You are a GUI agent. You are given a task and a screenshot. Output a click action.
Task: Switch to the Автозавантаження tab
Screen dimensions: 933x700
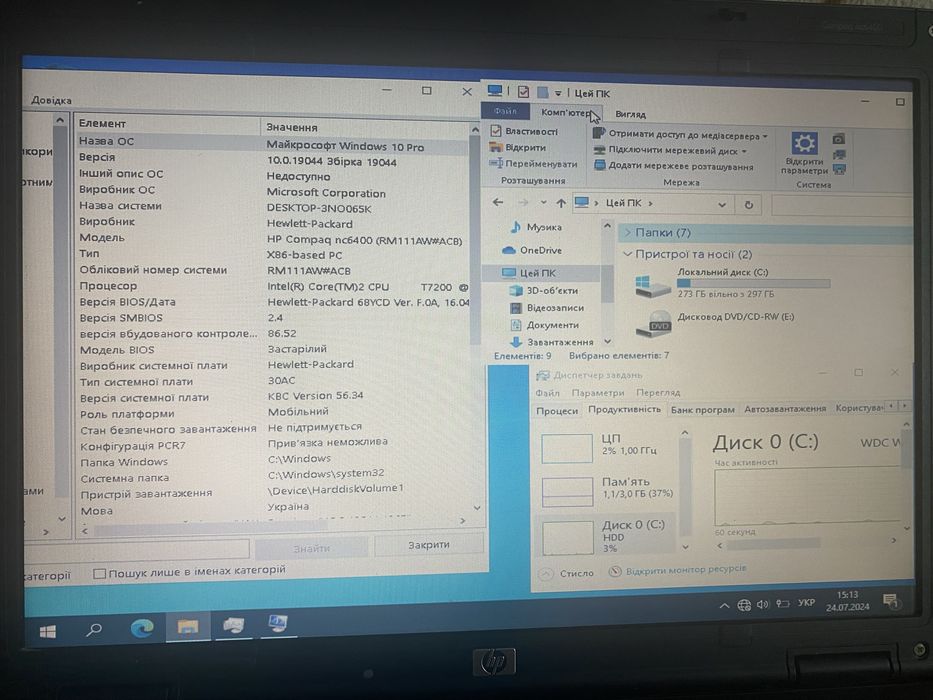point(784,409)
